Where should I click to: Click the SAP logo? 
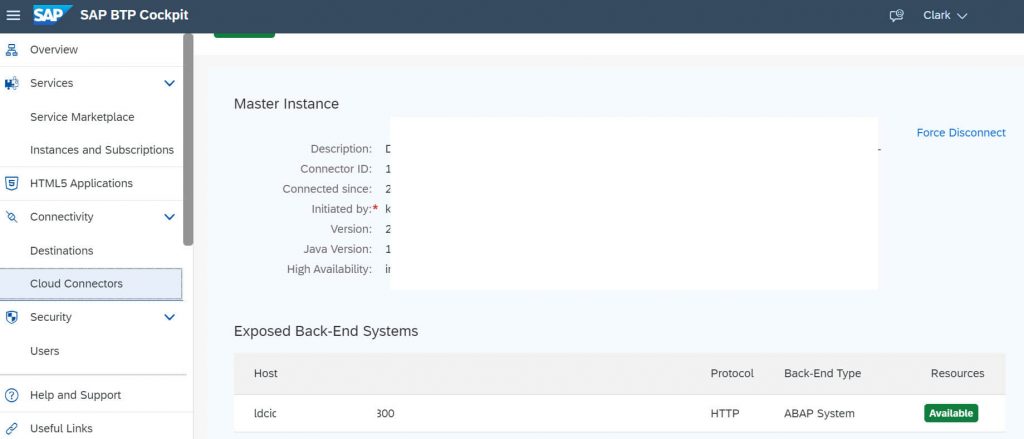(53, 14)
